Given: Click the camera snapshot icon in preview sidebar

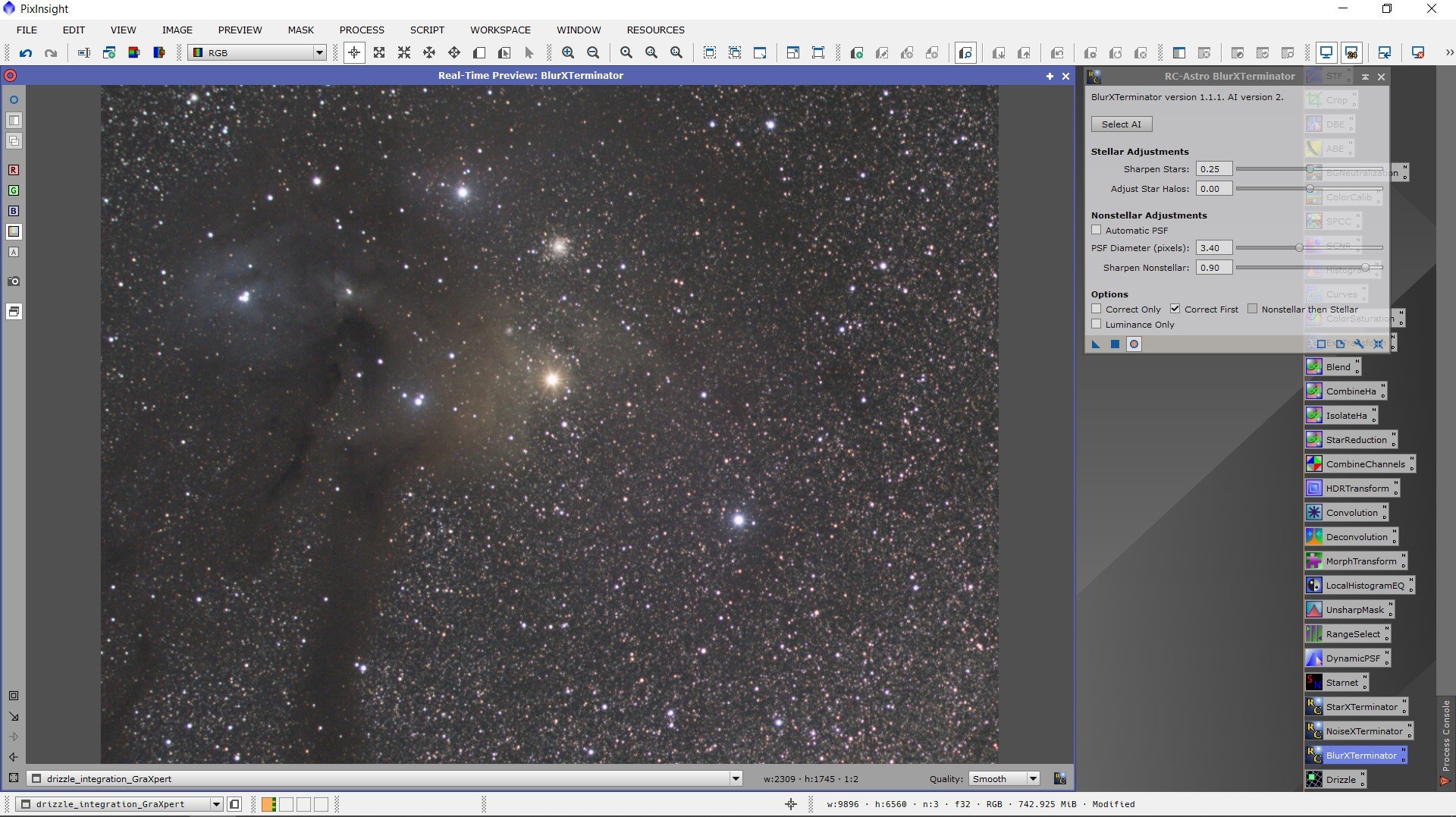Looking at the screenshot, I should click(14, 281).
